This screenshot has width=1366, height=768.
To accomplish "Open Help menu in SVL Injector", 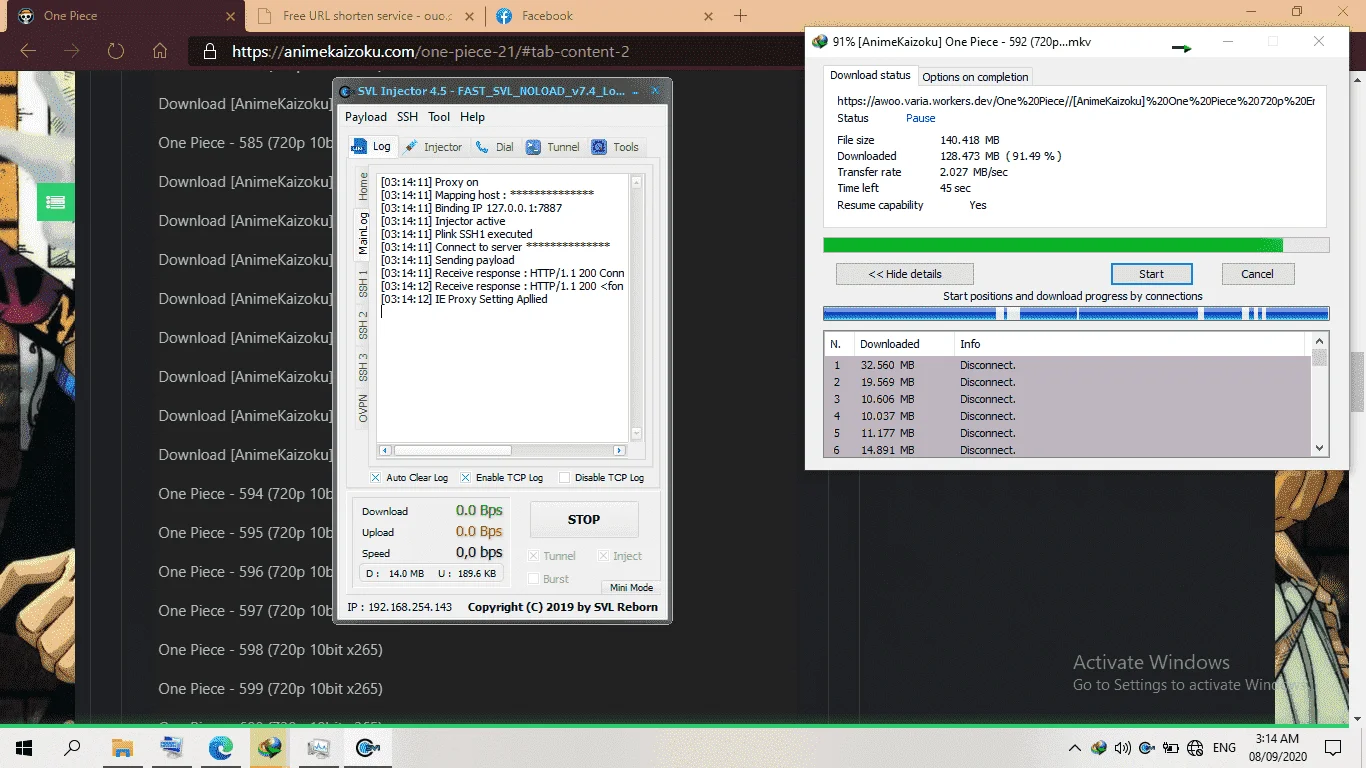I will (472, 117).
